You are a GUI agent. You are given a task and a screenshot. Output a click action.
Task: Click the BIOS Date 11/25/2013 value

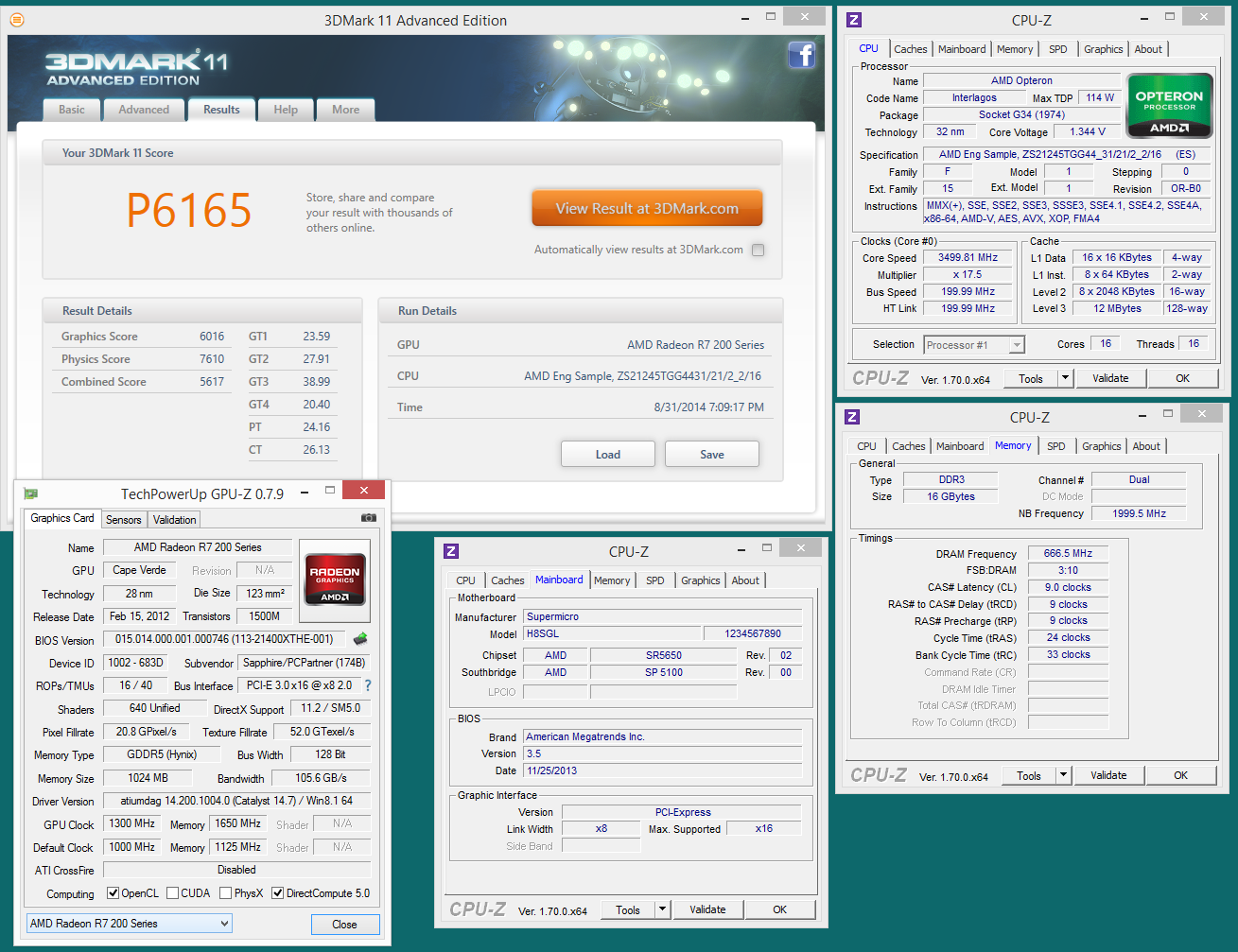[663, 770]
